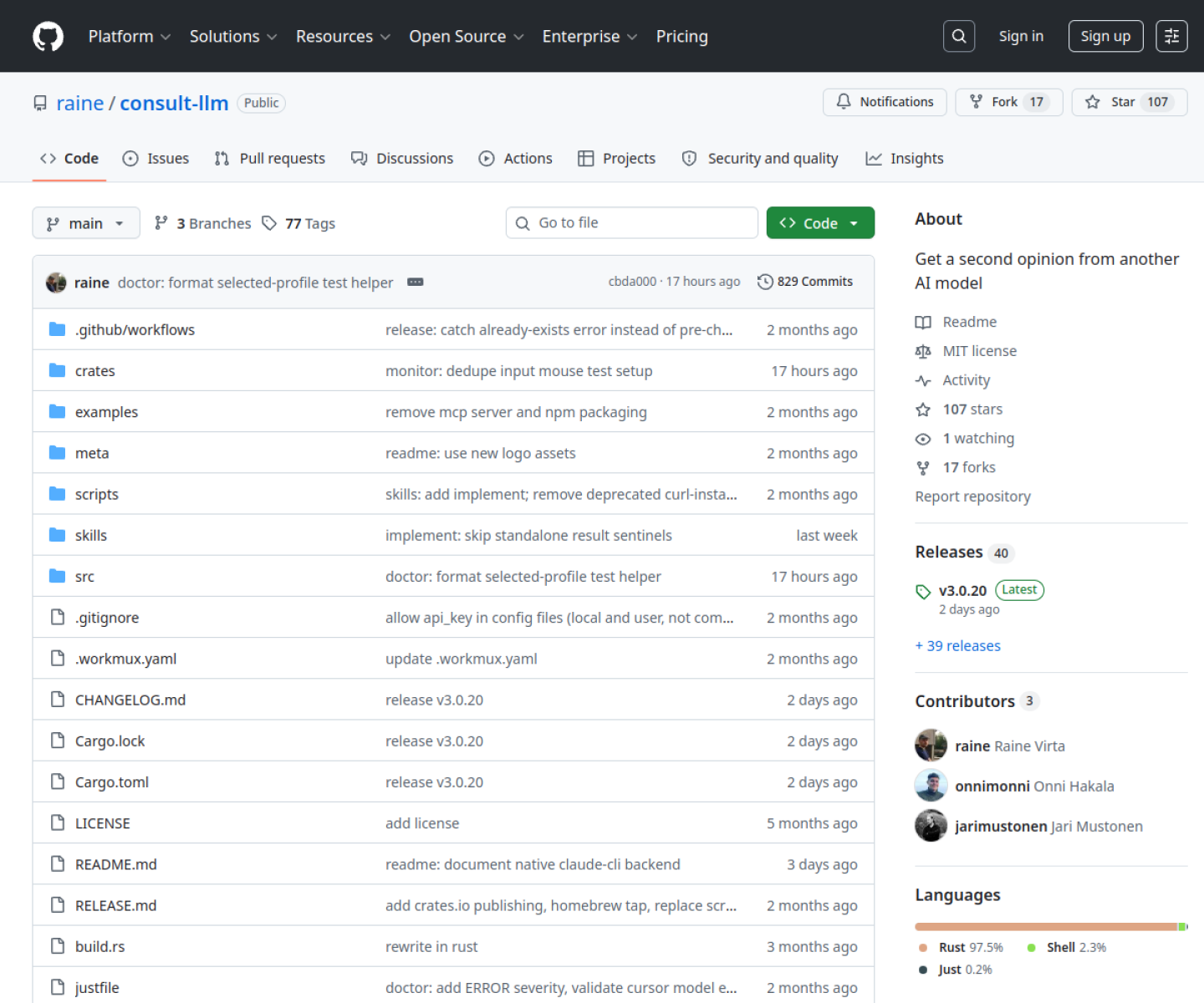Open jarimustonen contributor avatar

pos(931,826)
